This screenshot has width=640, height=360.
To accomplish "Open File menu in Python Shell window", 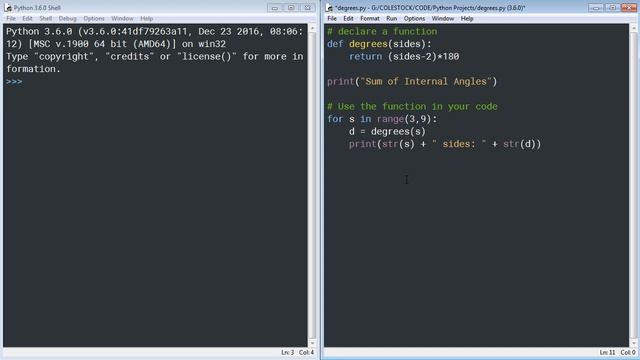I will pyautogui.click(x=11, y=18).
